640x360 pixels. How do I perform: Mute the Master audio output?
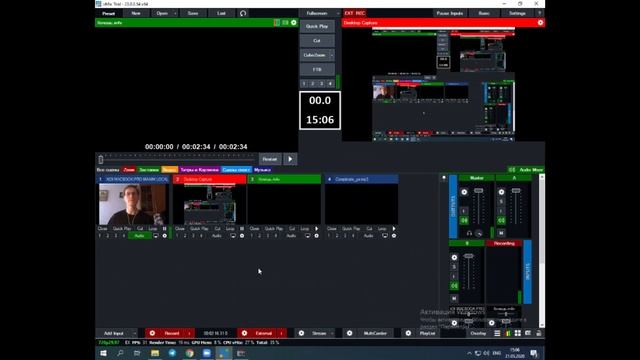click(x=464, y=220)
